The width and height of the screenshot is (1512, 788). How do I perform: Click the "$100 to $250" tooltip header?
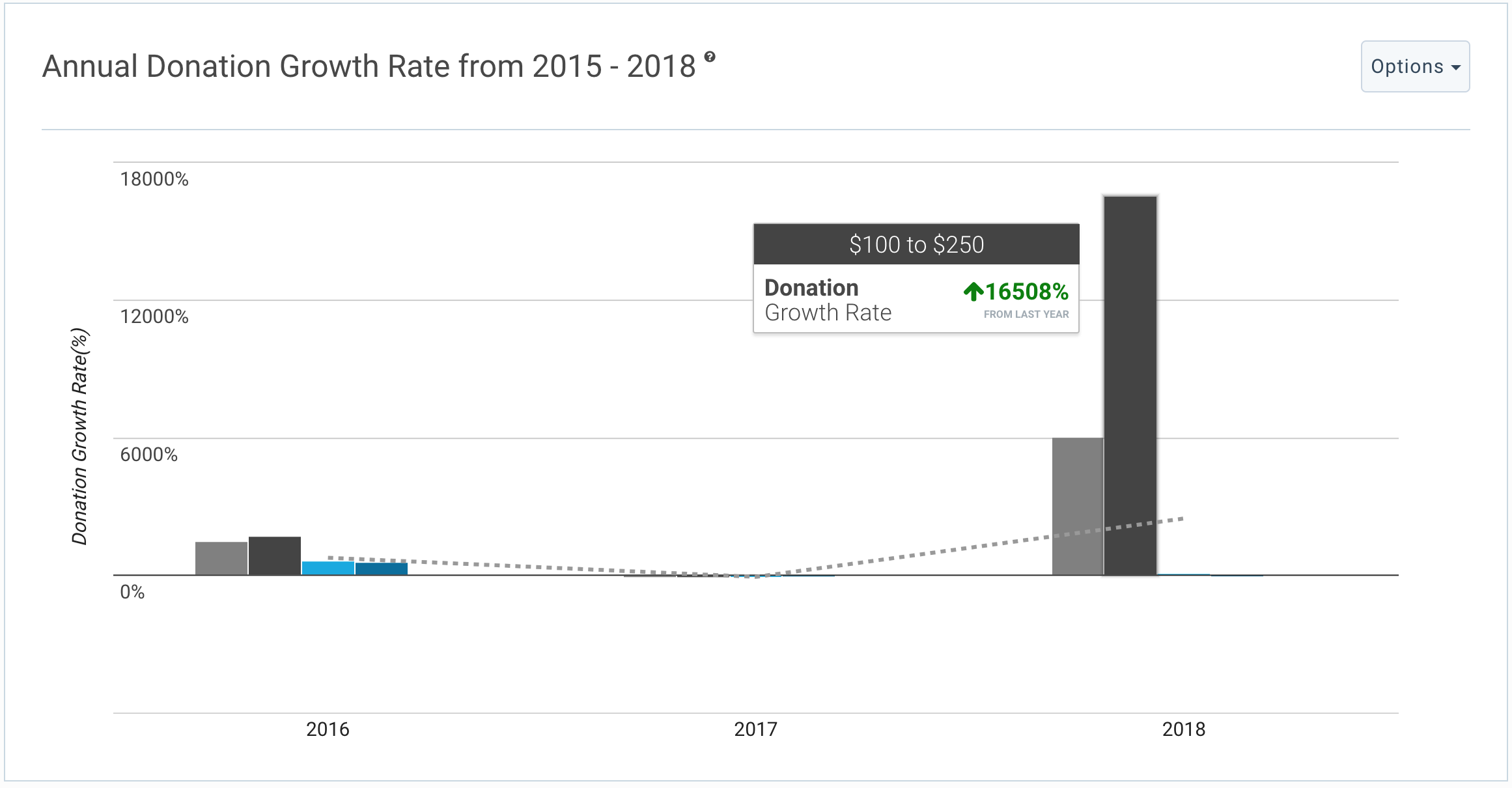pos(916,245)
